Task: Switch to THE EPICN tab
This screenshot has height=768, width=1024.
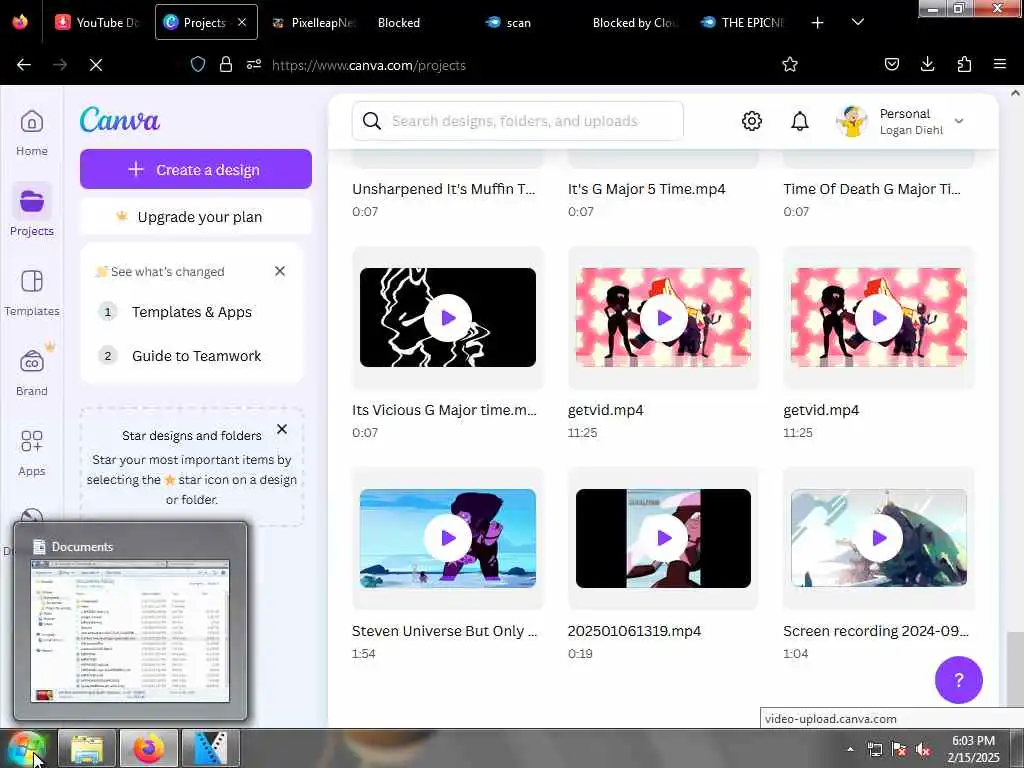Action: point(743,22)
